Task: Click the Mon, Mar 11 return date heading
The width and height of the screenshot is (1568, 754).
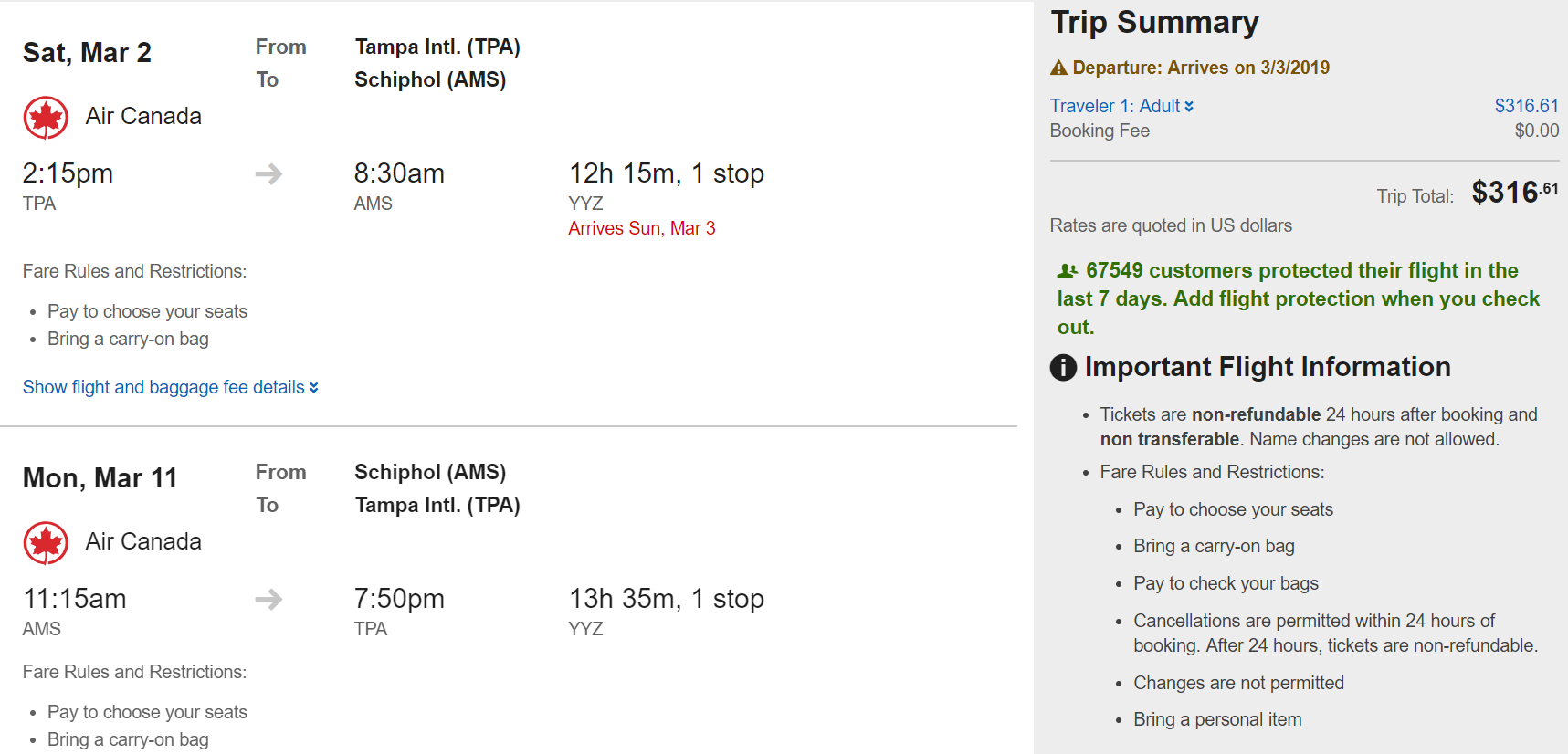Action: [100, 478]
